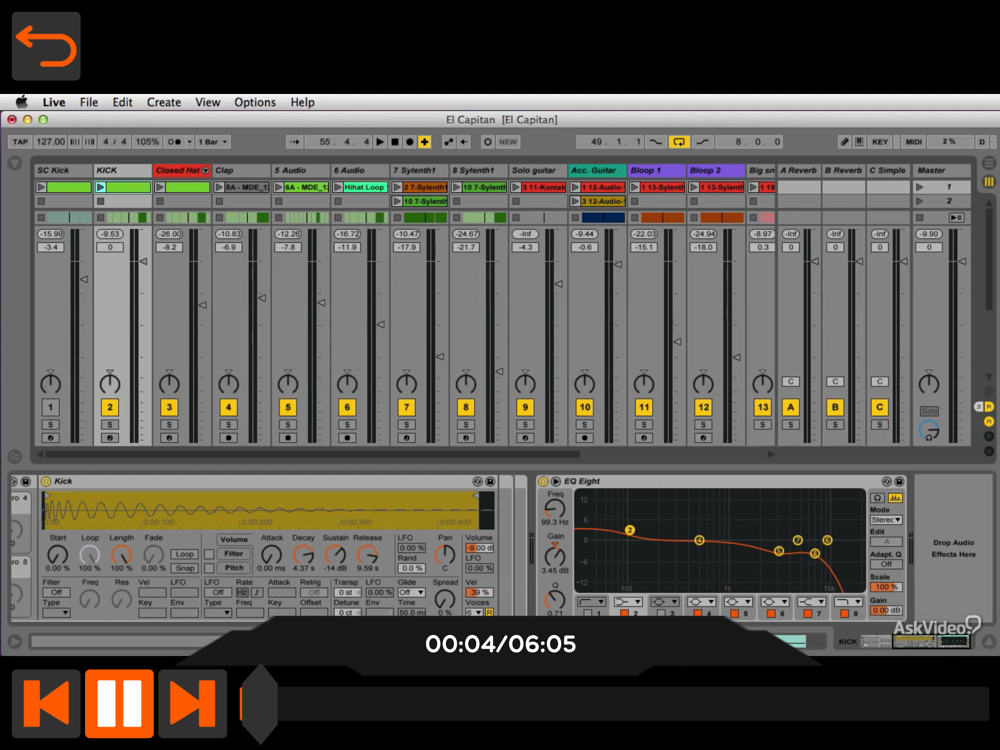1000x750 pixels.
Task: Toggle the Punch-Out switch
Action: click(702, 142)
